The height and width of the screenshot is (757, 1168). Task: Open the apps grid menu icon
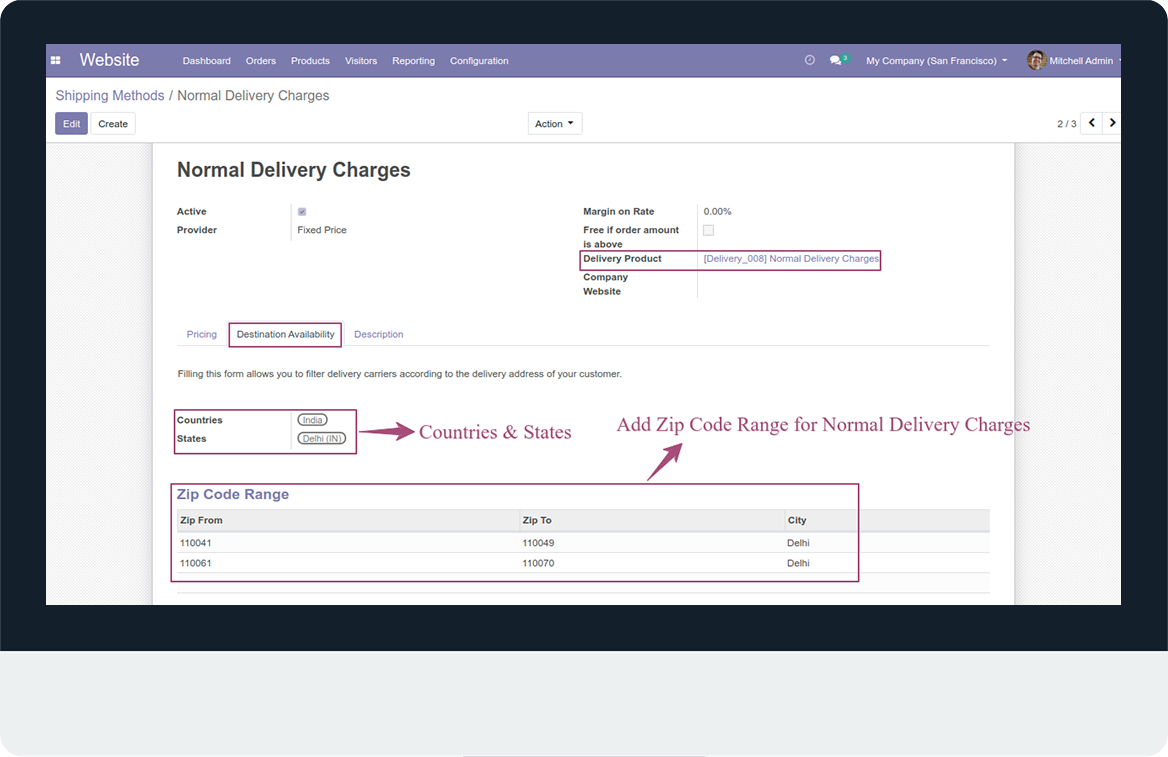(x=55, y=60)
